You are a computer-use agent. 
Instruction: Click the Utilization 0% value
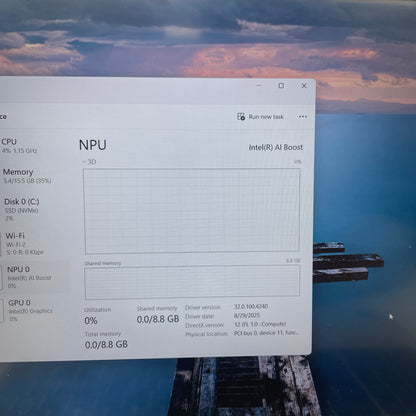coord(91,321)
